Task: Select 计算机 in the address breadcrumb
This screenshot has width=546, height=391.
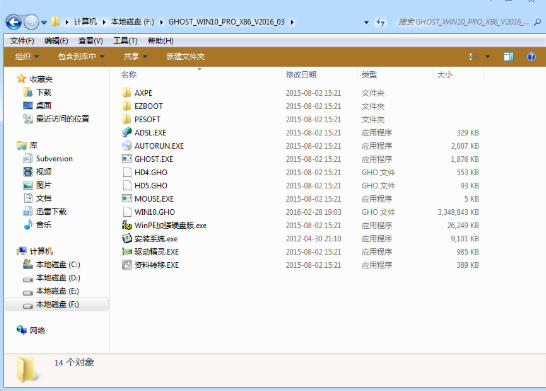Action: coord(85,22)
